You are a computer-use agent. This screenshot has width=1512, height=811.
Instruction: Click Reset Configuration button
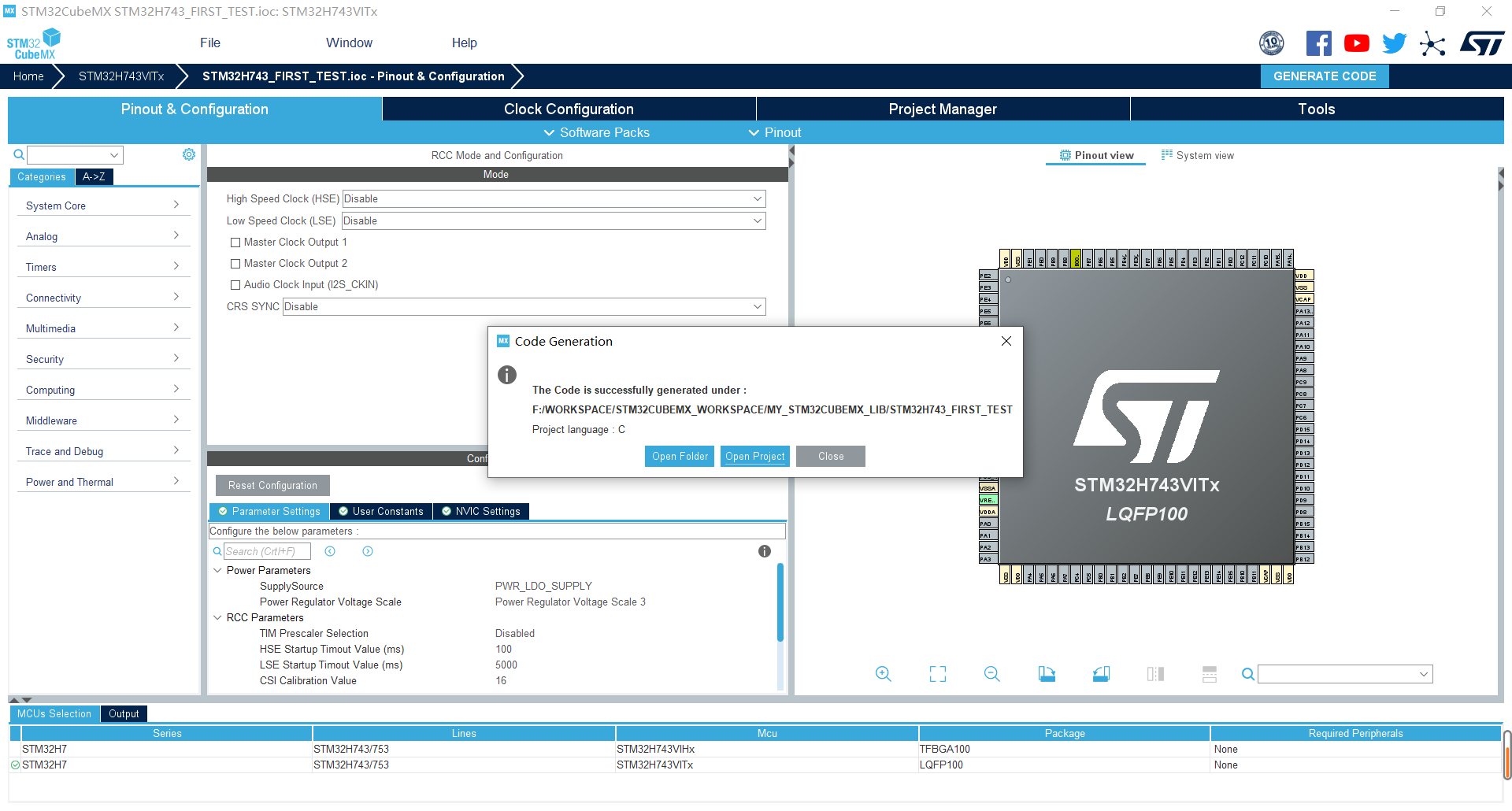[272, 486]
